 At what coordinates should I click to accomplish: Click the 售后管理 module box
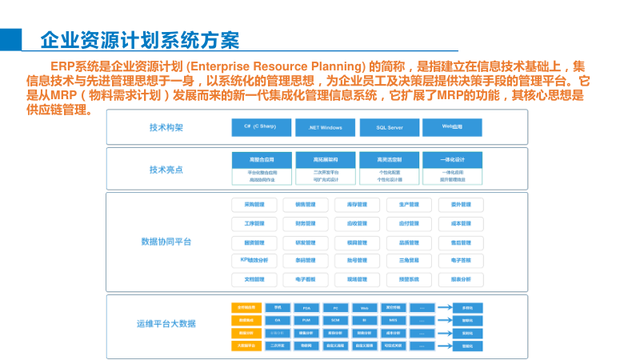click(461, 243)
